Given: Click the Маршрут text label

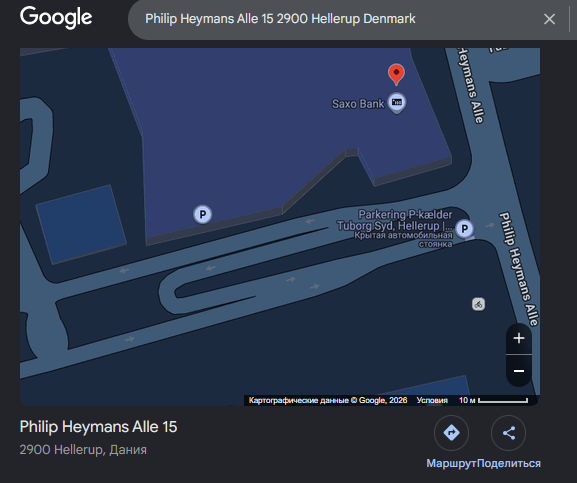Looking at the screenshot, I should (452, 463).
